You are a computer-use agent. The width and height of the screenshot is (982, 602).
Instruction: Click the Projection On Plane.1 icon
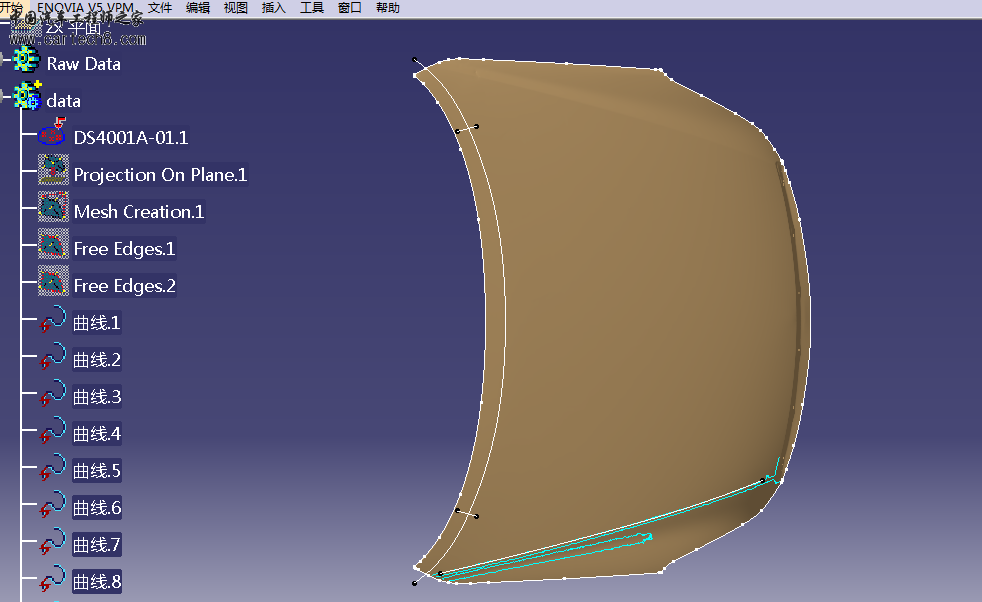coord(53,172)
